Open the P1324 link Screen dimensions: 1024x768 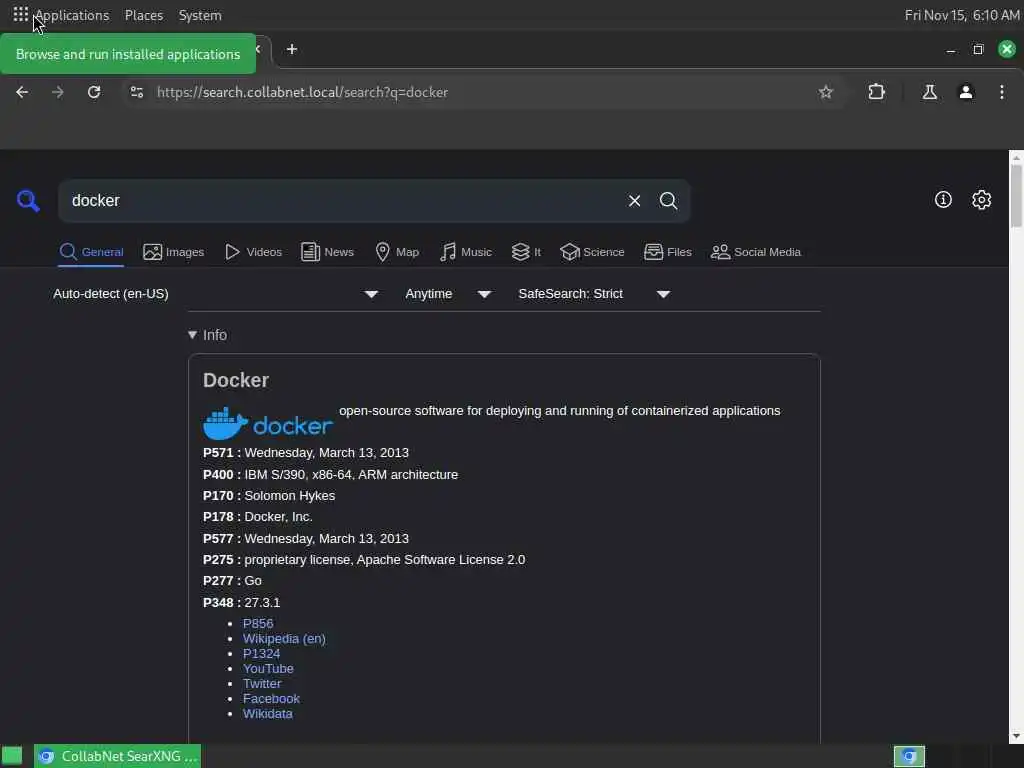coord(261,654)
